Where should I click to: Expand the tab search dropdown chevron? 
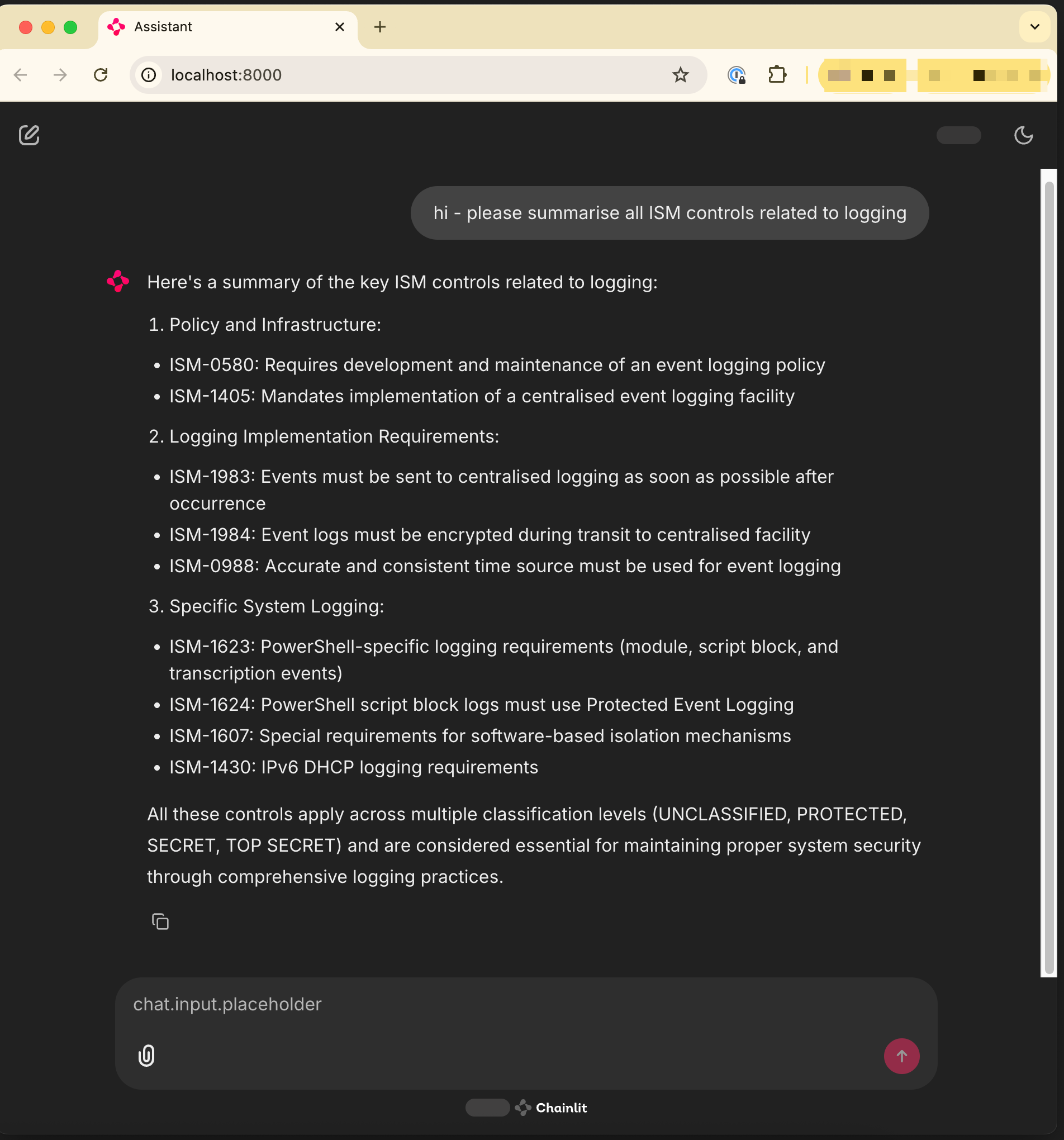(1035, 27)
